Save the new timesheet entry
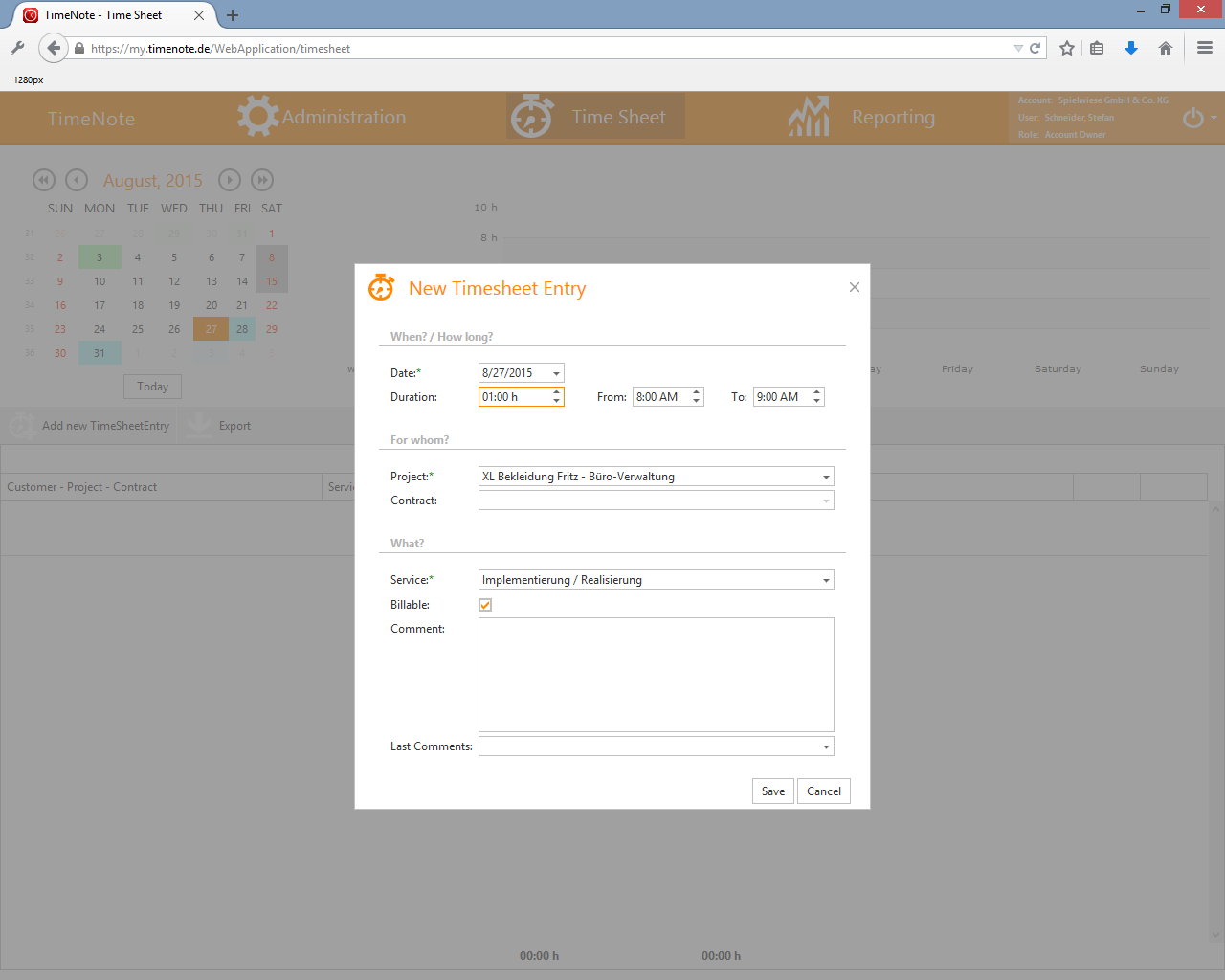 [772, 791]
